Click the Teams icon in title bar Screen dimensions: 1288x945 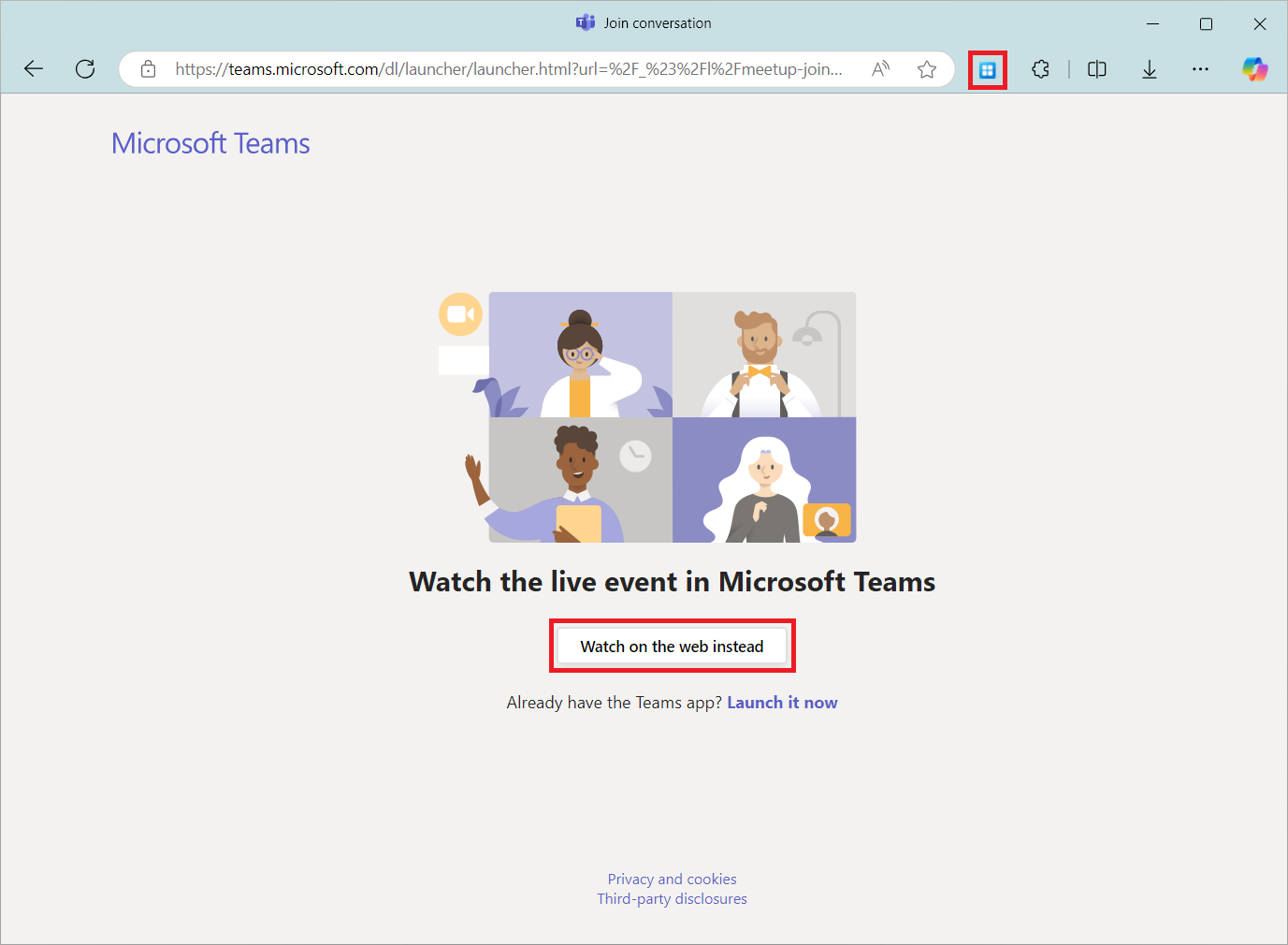pos(586,23)
